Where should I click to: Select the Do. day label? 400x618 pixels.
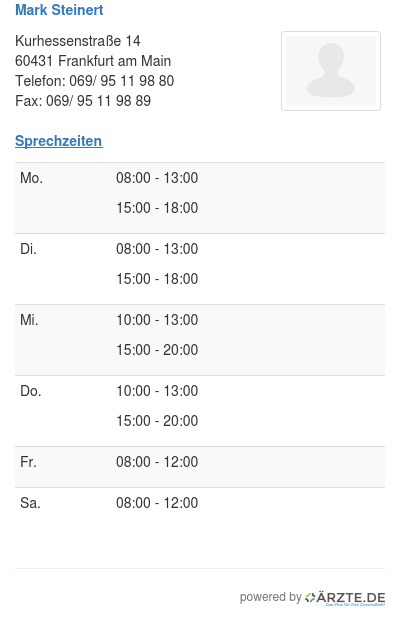pyautogui.click(x=31, y=391)
